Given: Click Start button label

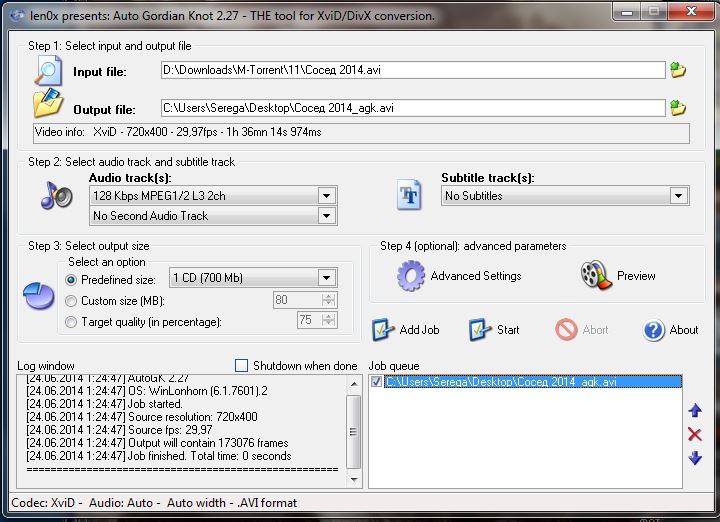Looking at the screenshot, I should 508,330.
